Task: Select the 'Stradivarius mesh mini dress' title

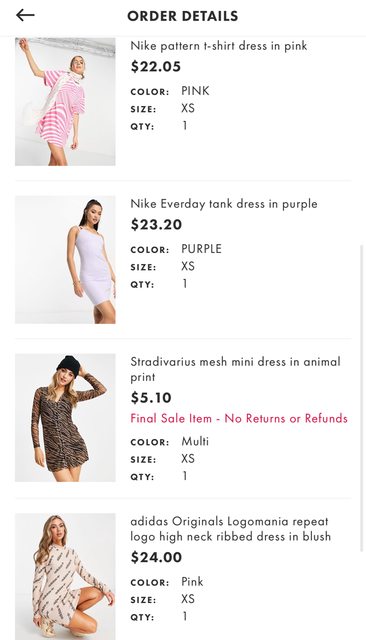Action: (x=235, y=369)
